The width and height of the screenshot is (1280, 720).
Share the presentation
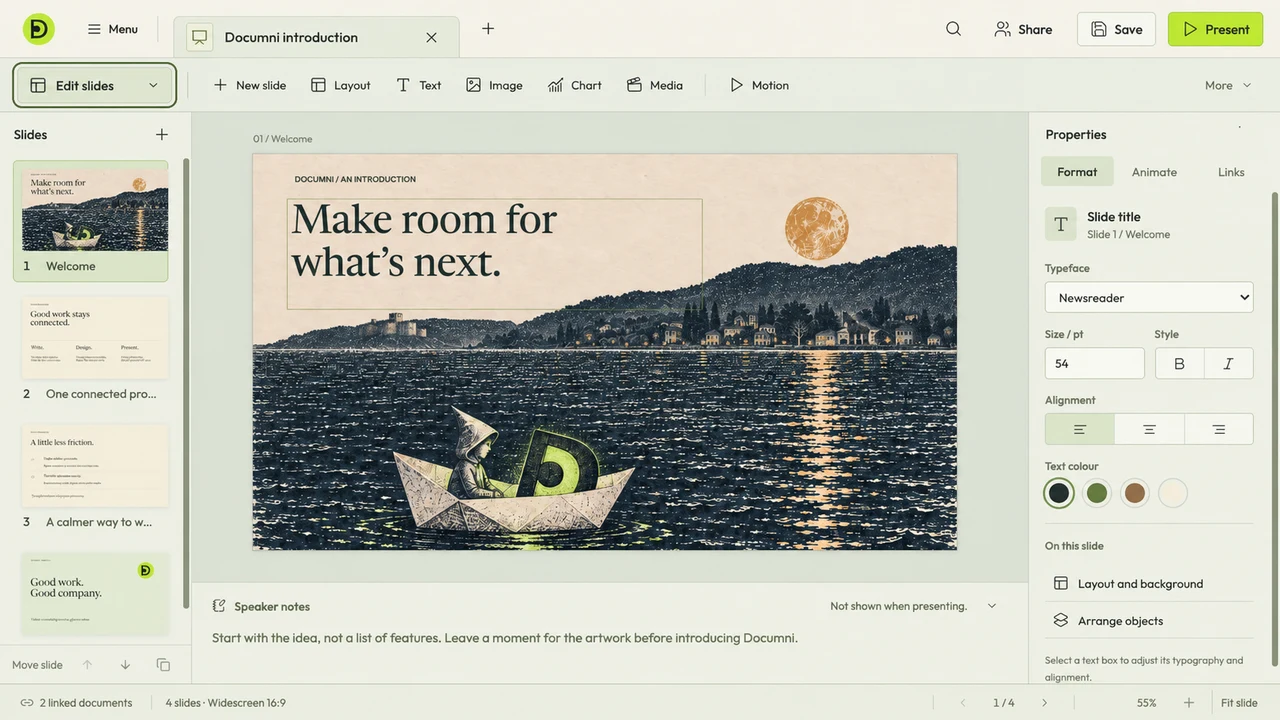tap(1023, 29)
